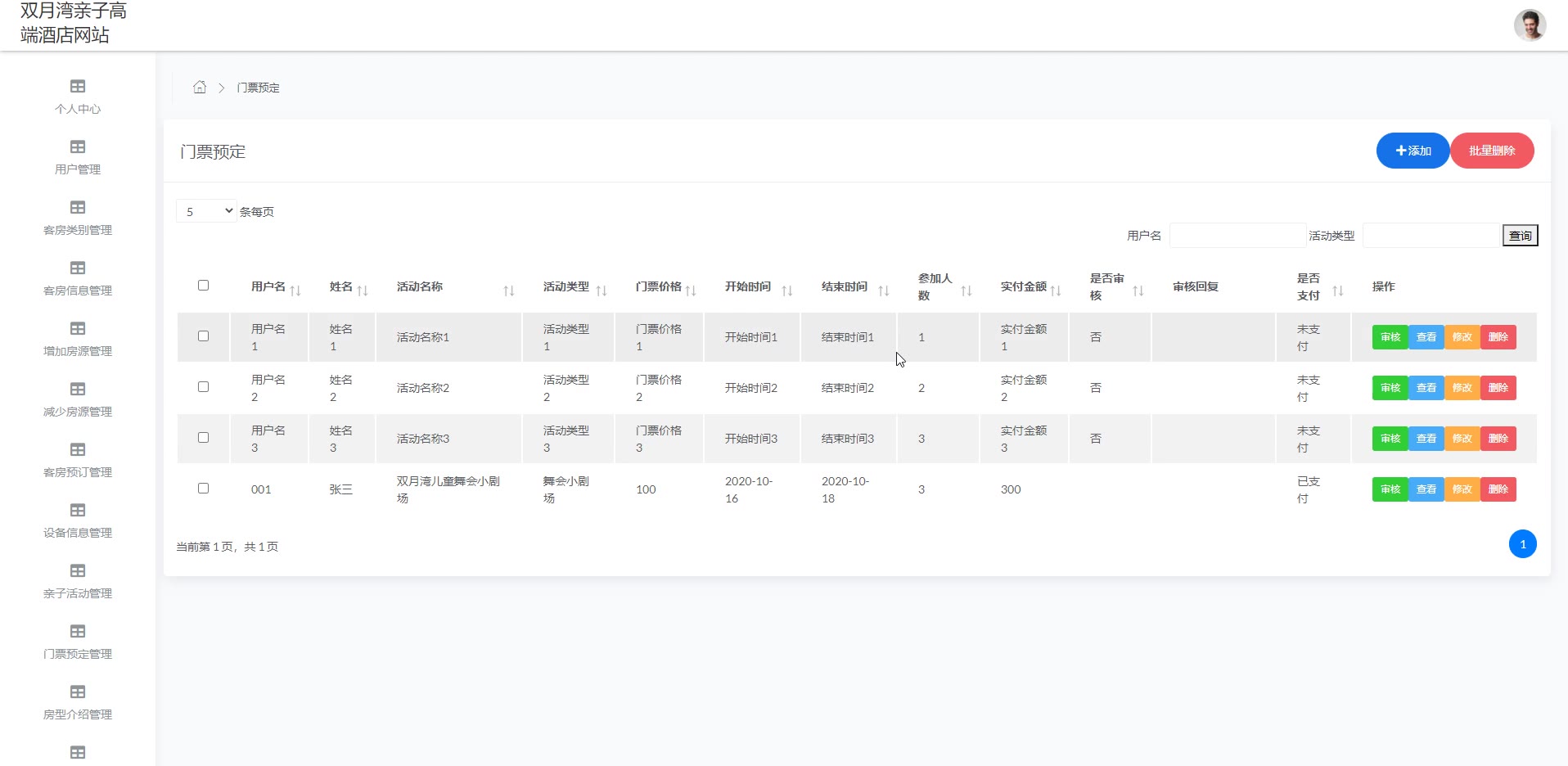The width and height of the screenshot is (1568, 766).
Task: Open the rows-per-page dropdown showing 5
Action: (x=207, y=211)
